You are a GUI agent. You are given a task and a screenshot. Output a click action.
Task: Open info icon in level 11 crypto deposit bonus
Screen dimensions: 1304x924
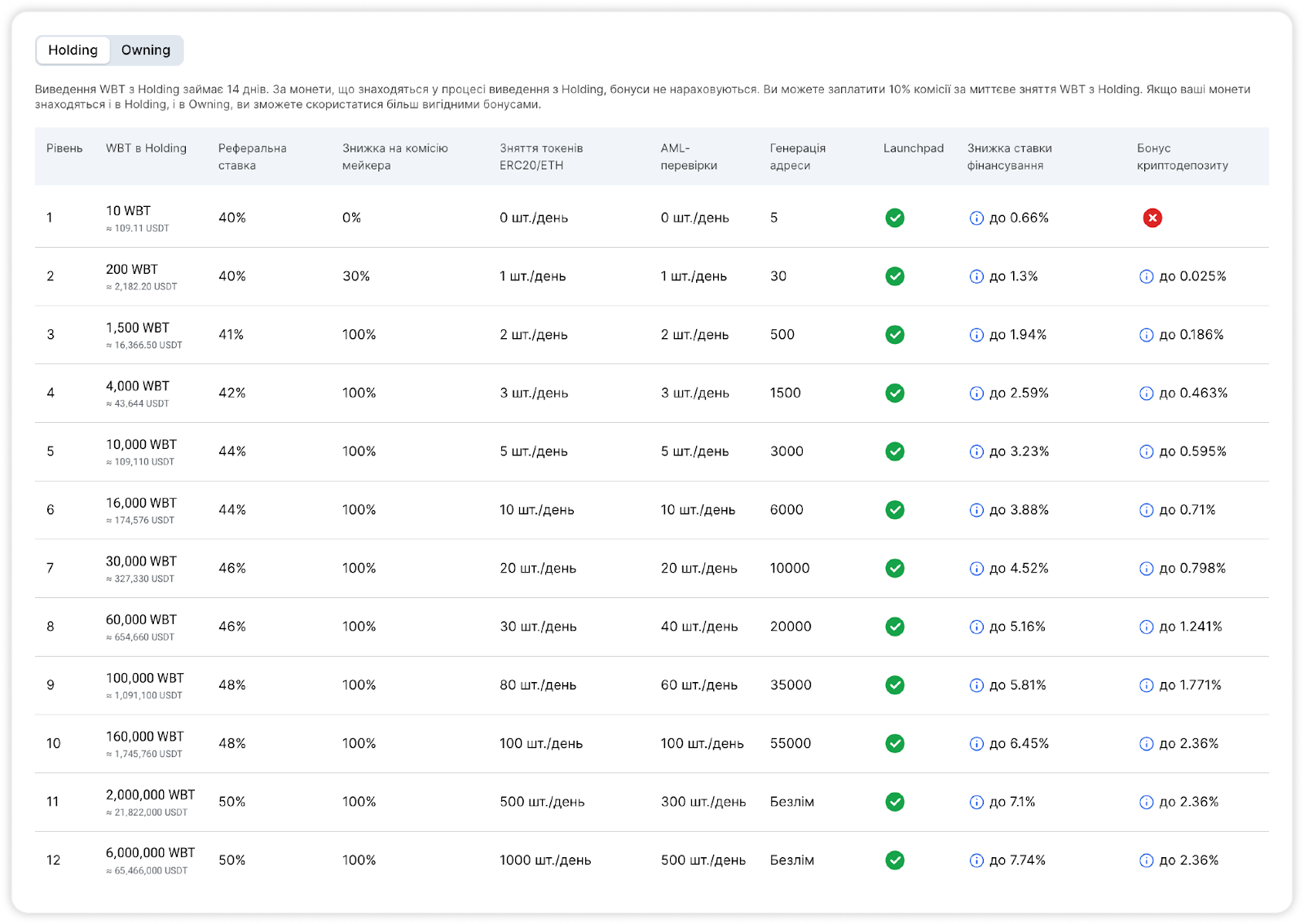[1146, 803]
